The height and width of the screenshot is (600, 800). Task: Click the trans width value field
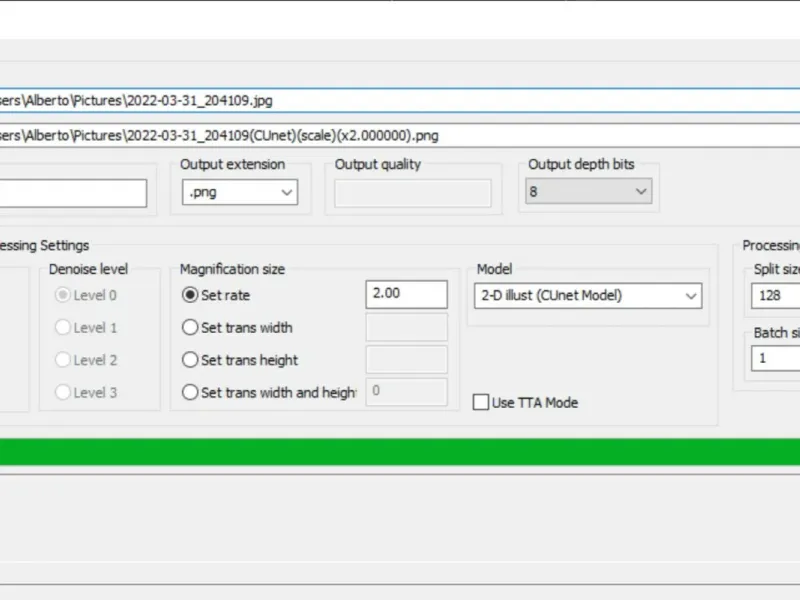coord(407,327)
